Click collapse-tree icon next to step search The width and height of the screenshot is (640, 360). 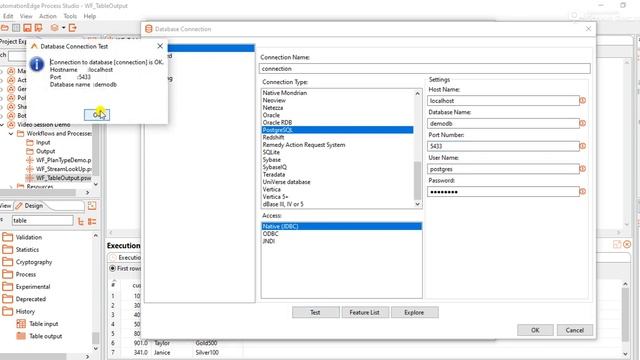pyautogui.click(x=92, y=221)
